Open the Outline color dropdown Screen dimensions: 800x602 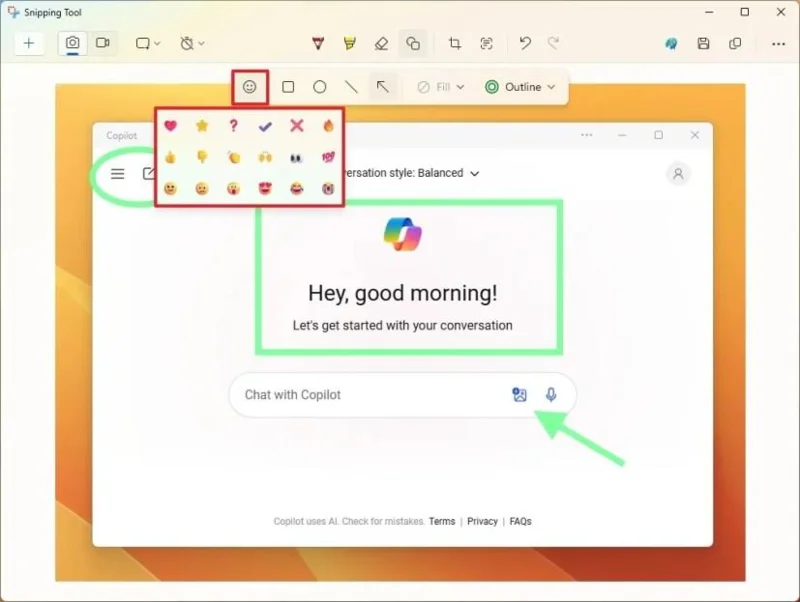pyautogui.click(x=520, y=87)
